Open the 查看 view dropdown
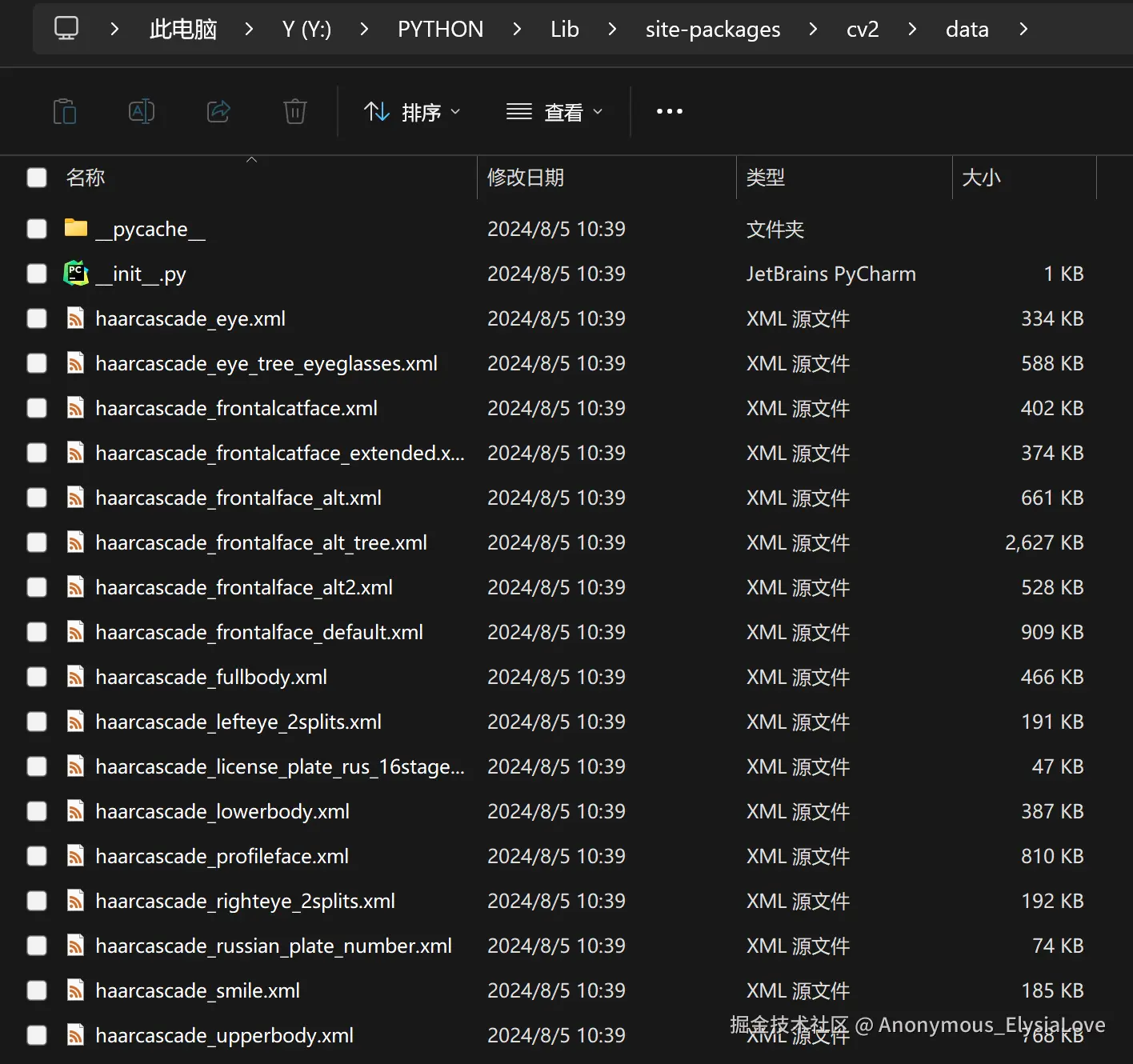The height and width of the screenshot is (1064, 1133). pyautogui.click(x=554, y=112)
